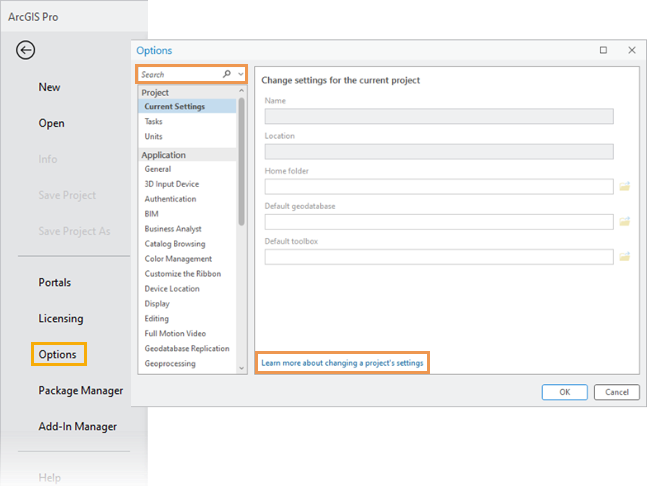Confirm with the OK button
647x486 pixels.
pyautogui.click(x=564, y=392)
